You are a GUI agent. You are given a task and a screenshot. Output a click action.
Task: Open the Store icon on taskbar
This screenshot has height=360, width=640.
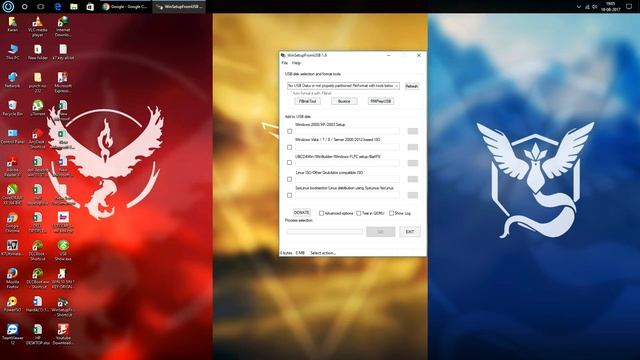click(90, 7)
